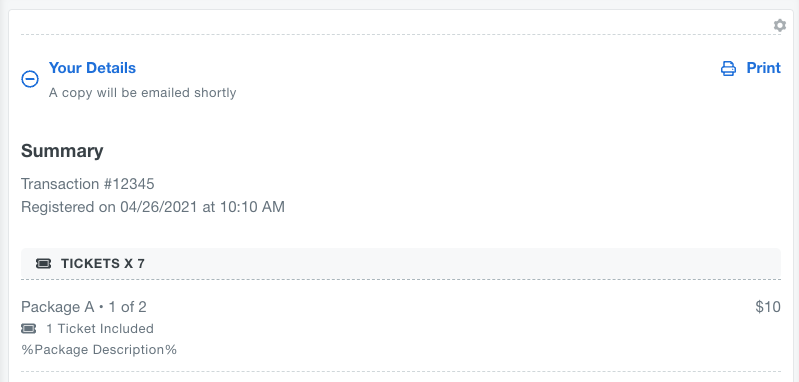Click the printer icon
The image size is (799, 382).
click(x=728, y=68)
